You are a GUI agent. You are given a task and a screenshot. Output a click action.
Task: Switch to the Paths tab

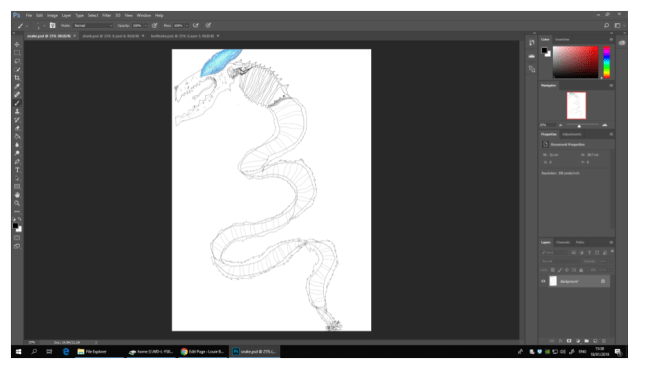click(580, 242)
